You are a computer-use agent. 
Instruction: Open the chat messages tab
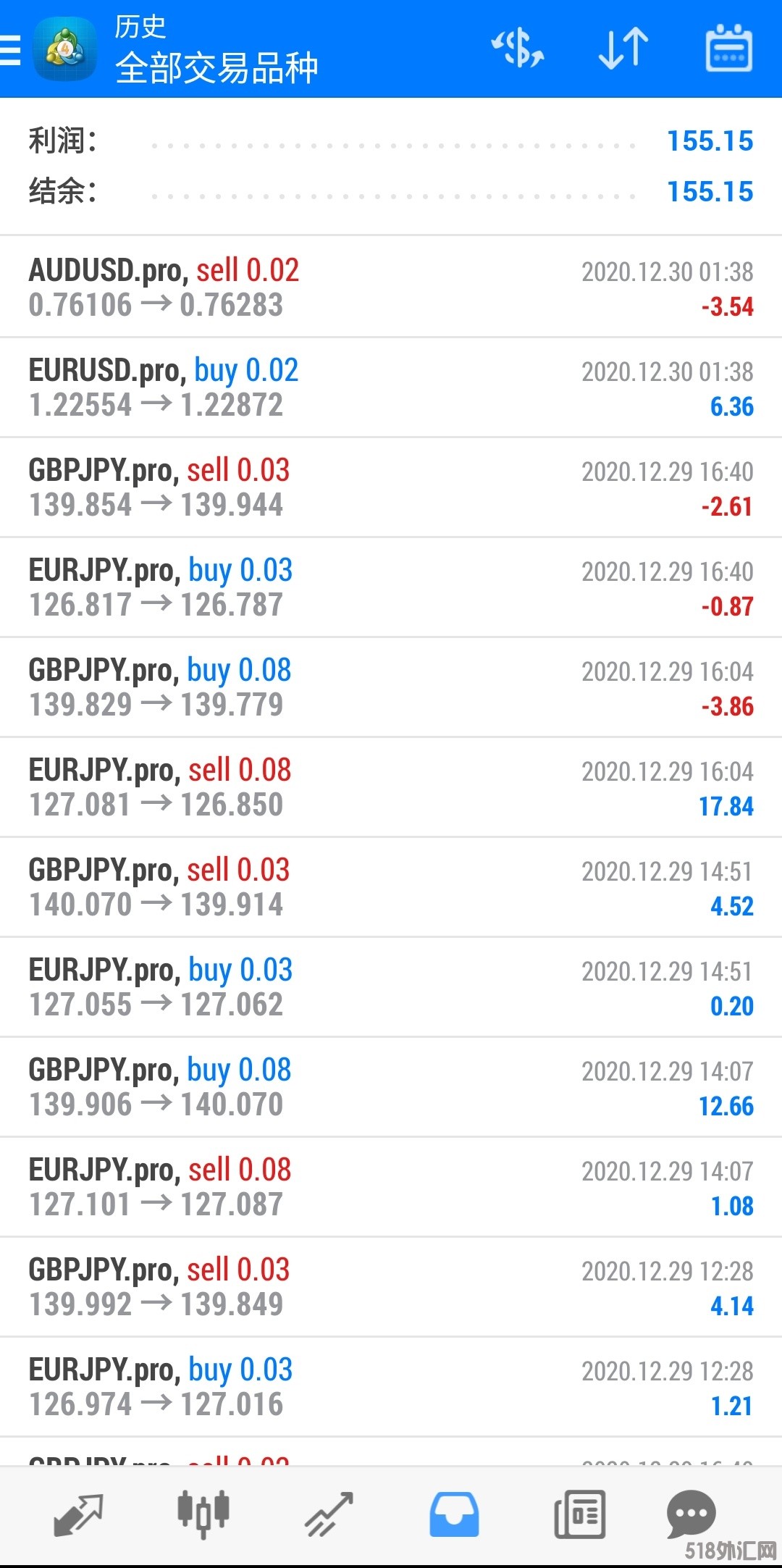pyautogui.click(x=691, y=1514)
